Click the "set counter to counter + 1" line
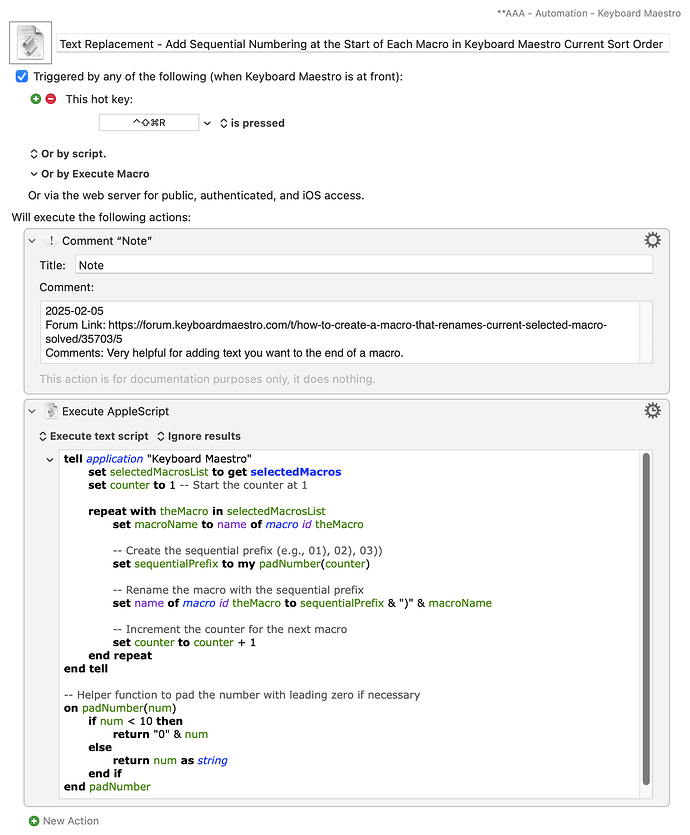Screen dimensions: 690x835 [x=184, y=642]
